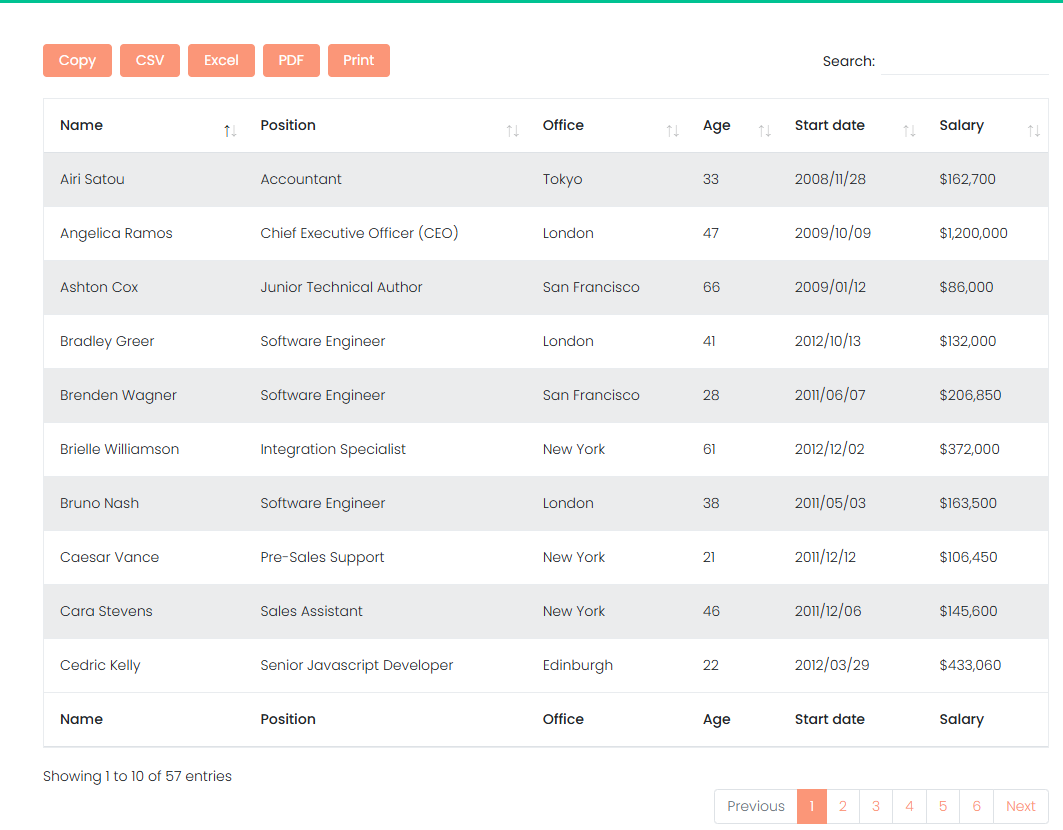Go to page 2 of results
The image size is (1063, 830).
point(843,806)
